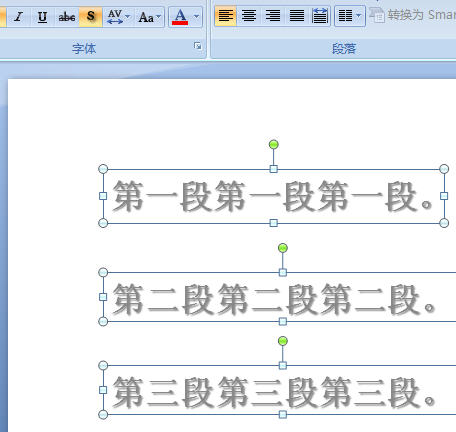456x432 pixels.
Task: Click Convert to SmartArt button
Action: [x=413, y=15]
